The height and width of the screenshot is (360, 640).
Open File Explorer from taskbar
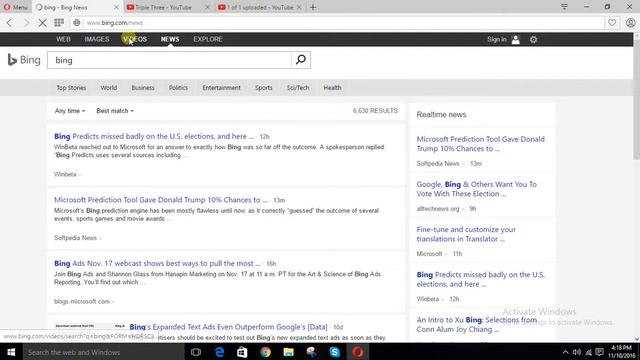(x=289, y=352)
